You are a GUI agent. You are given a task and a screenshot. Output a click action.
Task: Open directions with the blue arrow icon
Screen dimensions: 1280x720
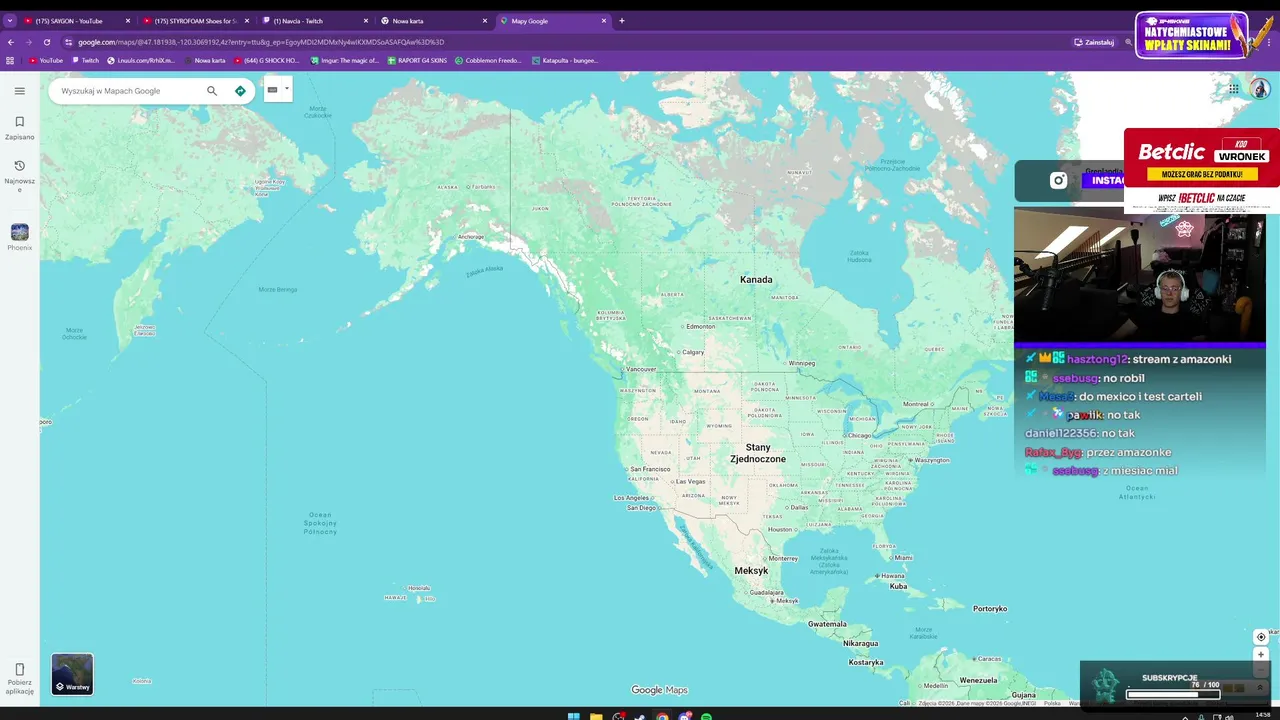click(240, 91)
